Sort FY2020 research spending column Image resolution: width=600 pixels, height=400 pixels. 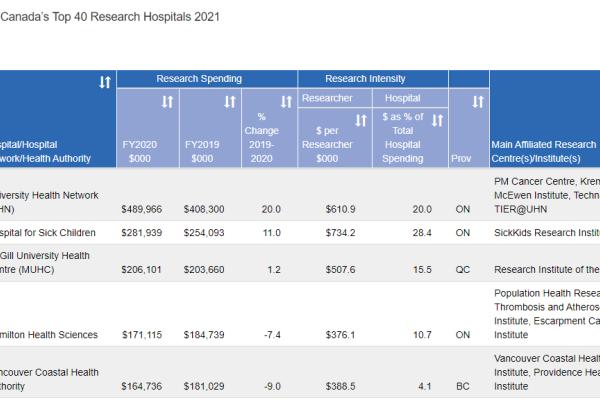coord(167,102)
